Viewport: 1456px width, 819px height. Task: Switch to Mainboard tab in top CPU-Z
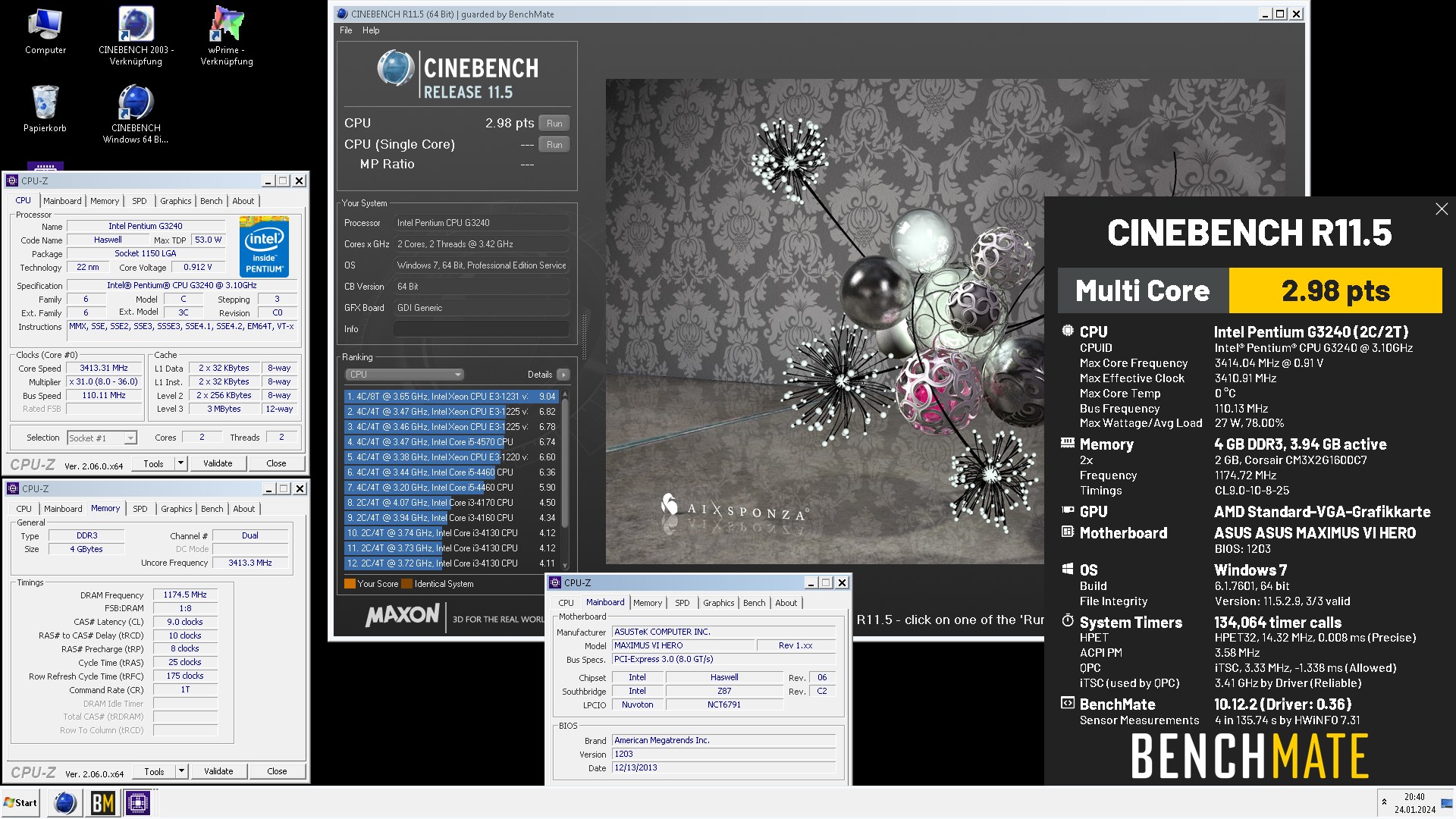coord(62,201)
